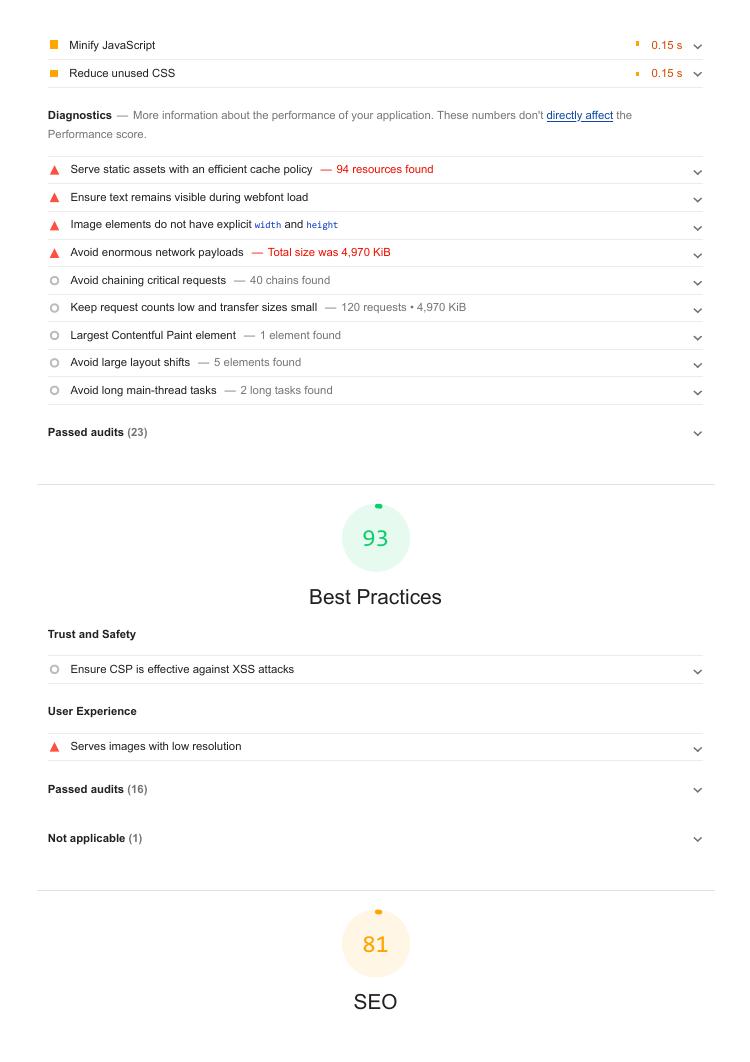
Task: Click gray circle beside Ensure CSP is effective
Action: pyautogui.click(x=55, y=670)
